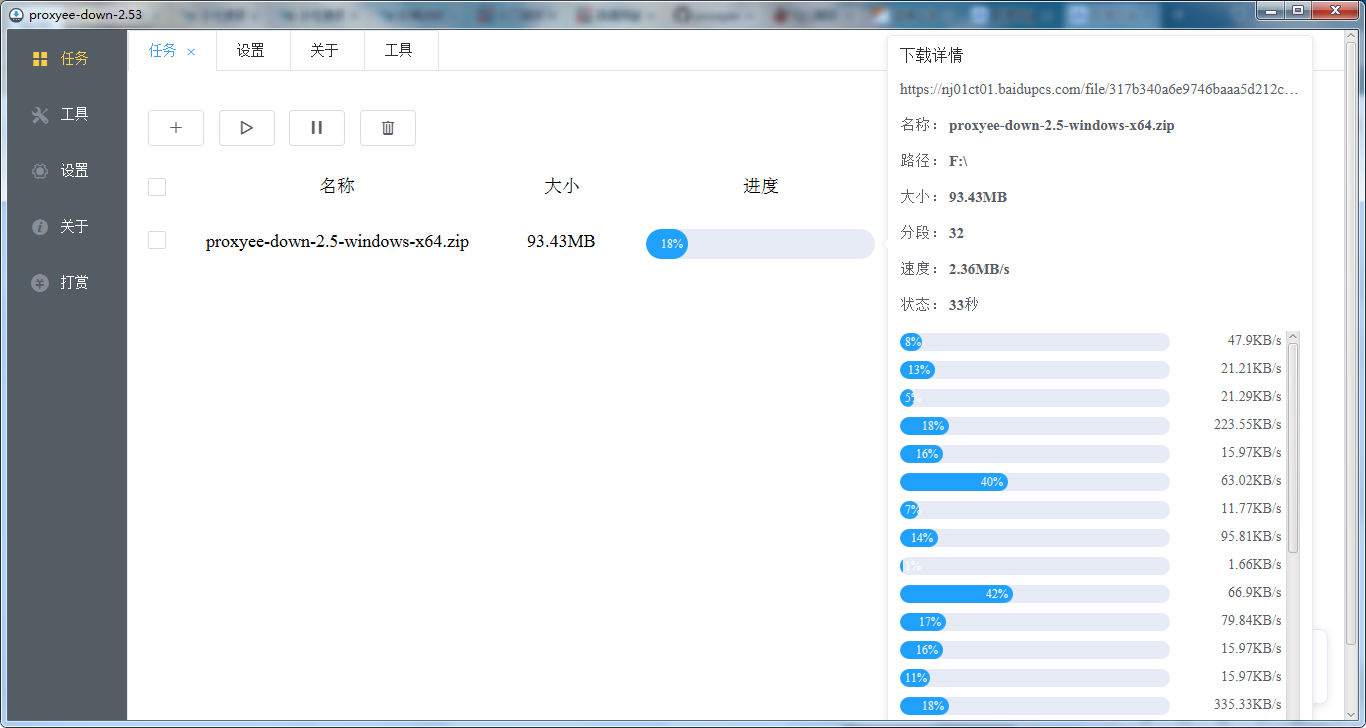
Task: Click the 7% segment progress bar
Action: point(1035,510)
